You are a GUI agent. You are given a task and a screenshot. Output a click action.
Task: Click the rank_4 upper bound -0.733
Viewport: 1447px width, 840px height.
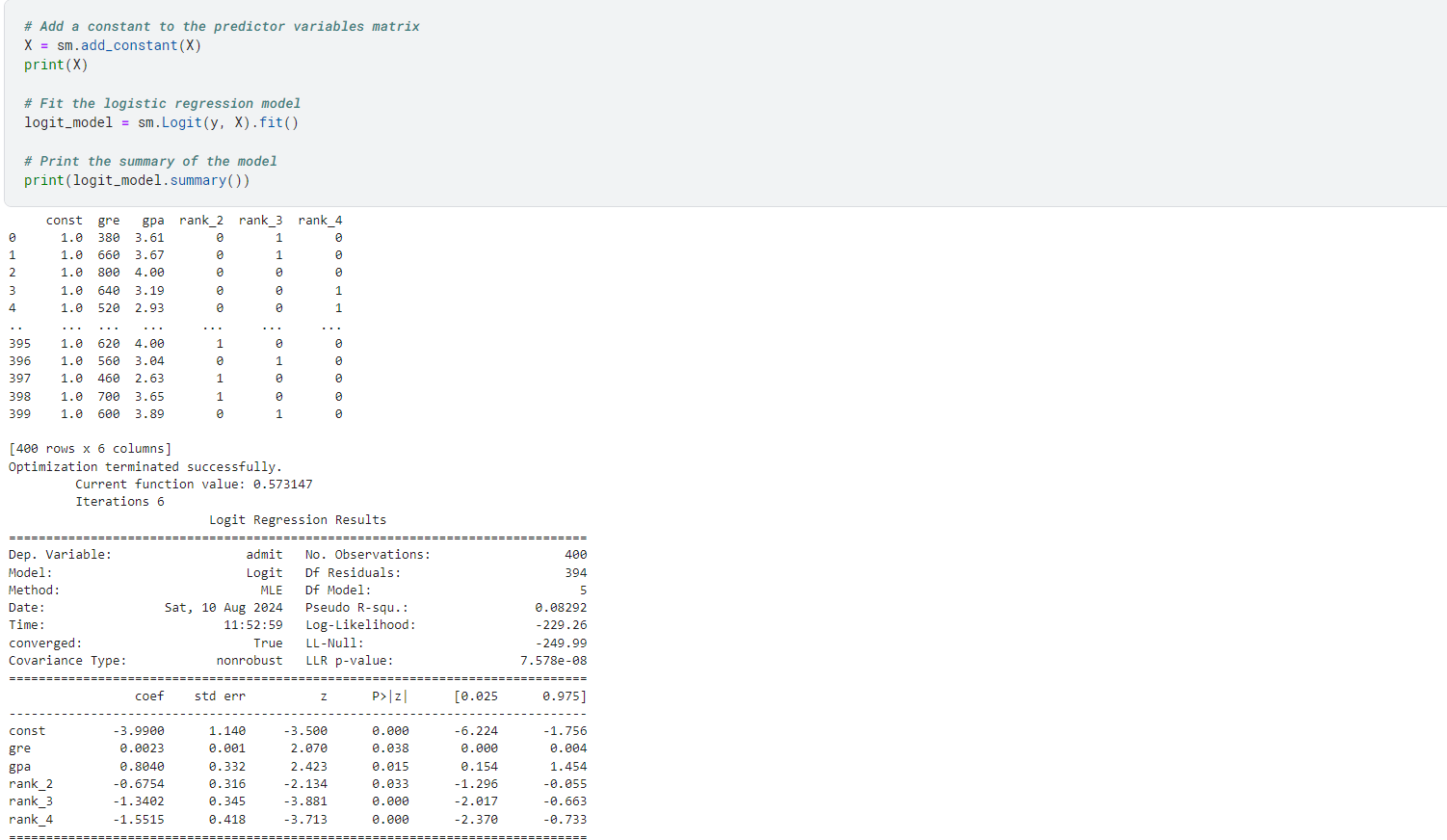click(565, 820)
